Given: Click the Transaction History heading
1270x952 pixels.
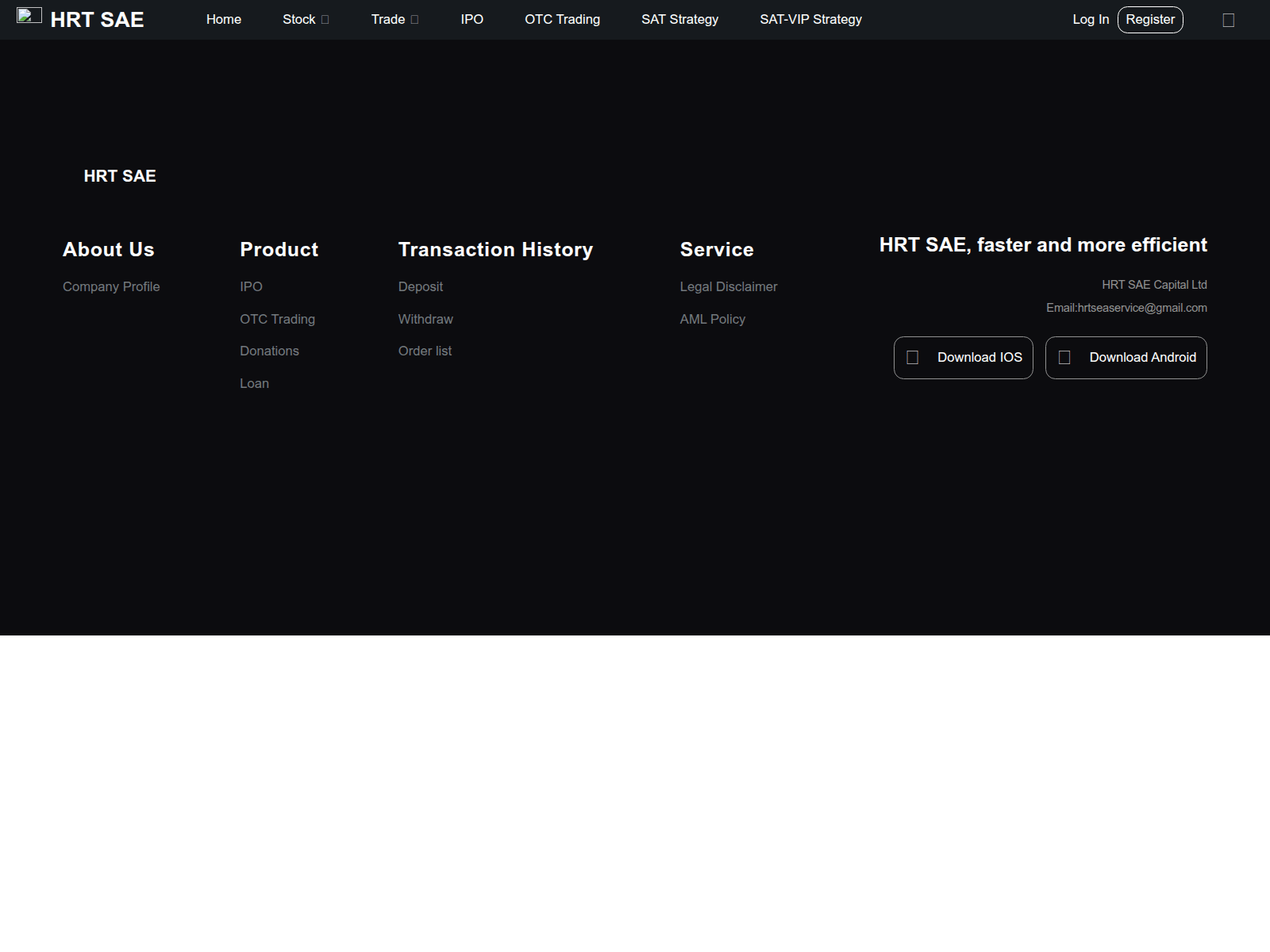Looking at the screenshot, I should click(495, 249).
